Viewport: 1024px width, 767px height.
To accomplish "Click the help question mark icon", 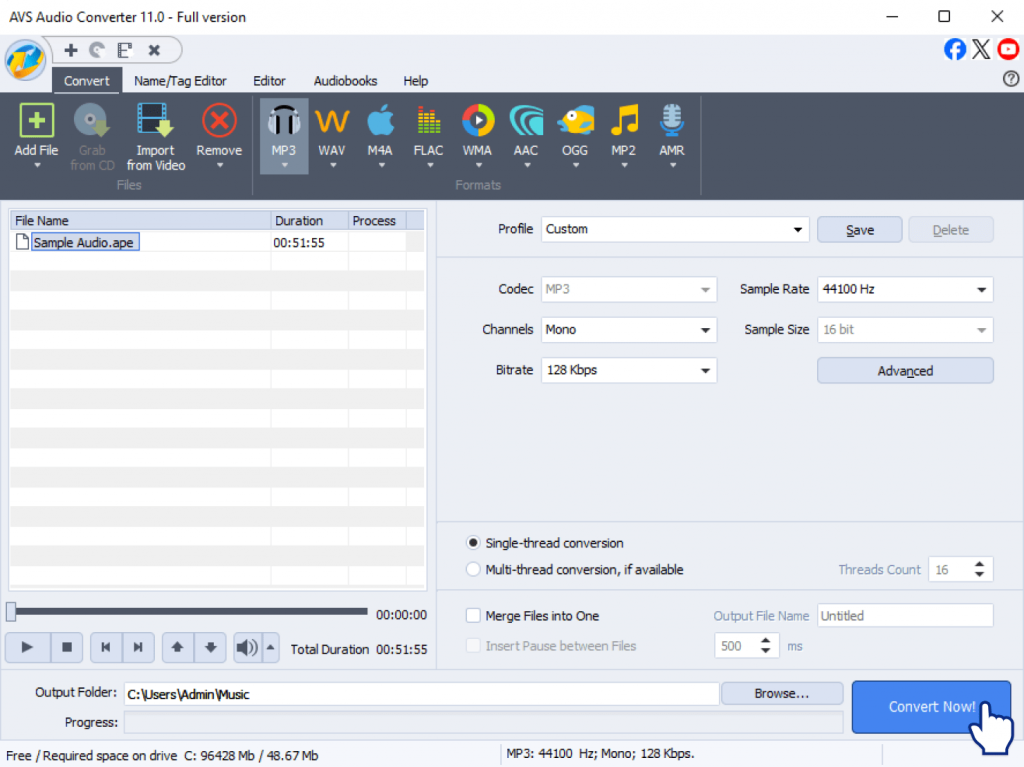I will 1010,79.
